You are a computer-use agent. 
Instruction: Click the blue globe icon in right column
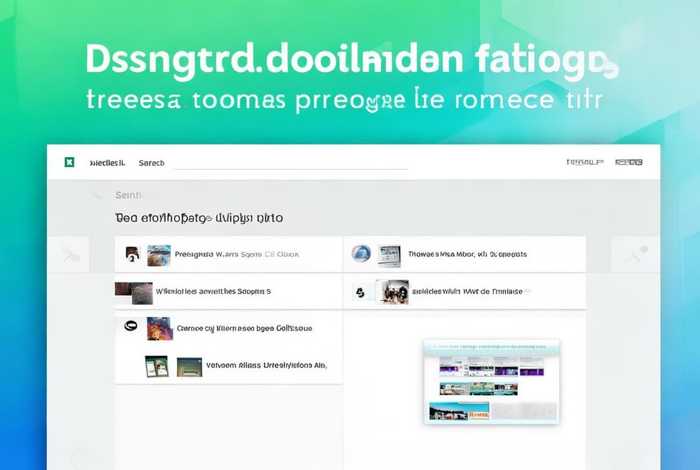pos(361,254)
